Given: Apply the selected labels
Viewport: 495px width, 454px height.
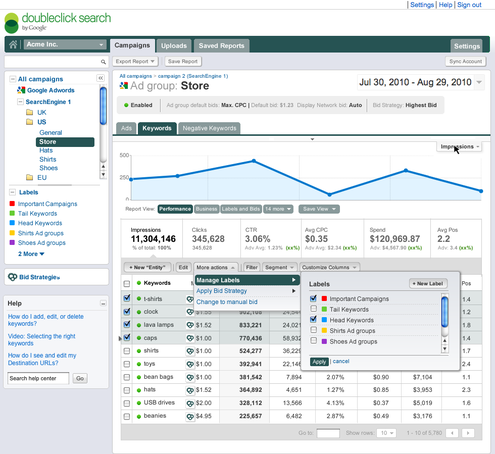Looking at the screenshot, I should (319, 362).
